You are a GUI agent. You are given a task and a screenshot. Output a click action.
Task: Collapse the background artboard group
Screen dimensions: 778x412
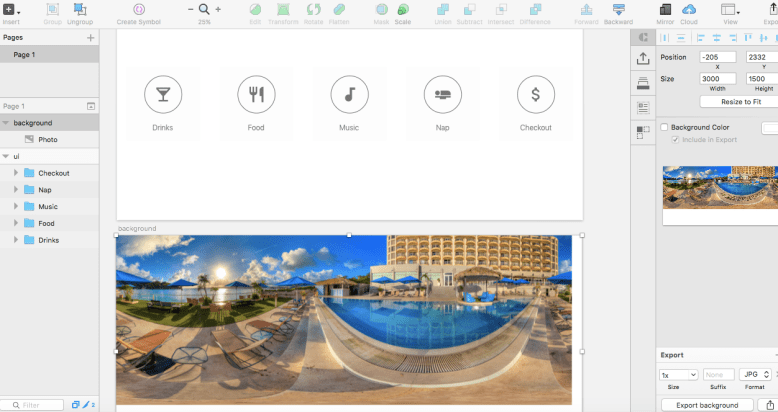pyautogui.click(x=5, y=123)
